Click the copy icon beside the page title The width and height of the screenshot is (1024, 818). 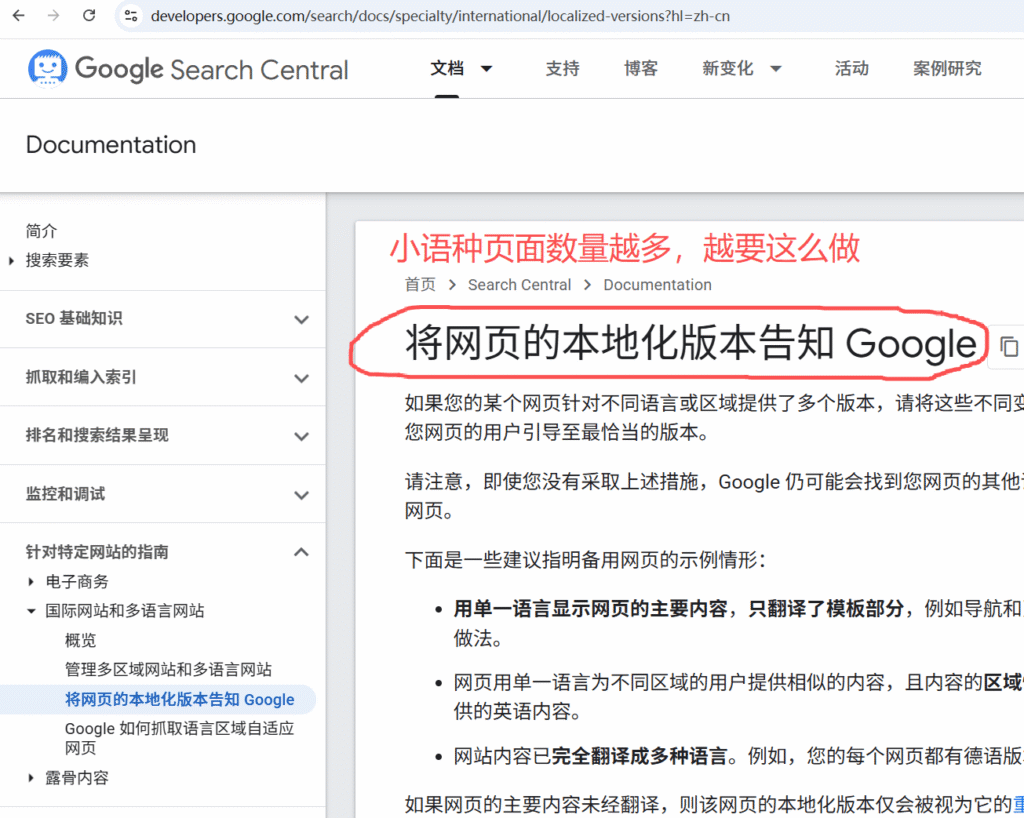[x=1009, y=347]
